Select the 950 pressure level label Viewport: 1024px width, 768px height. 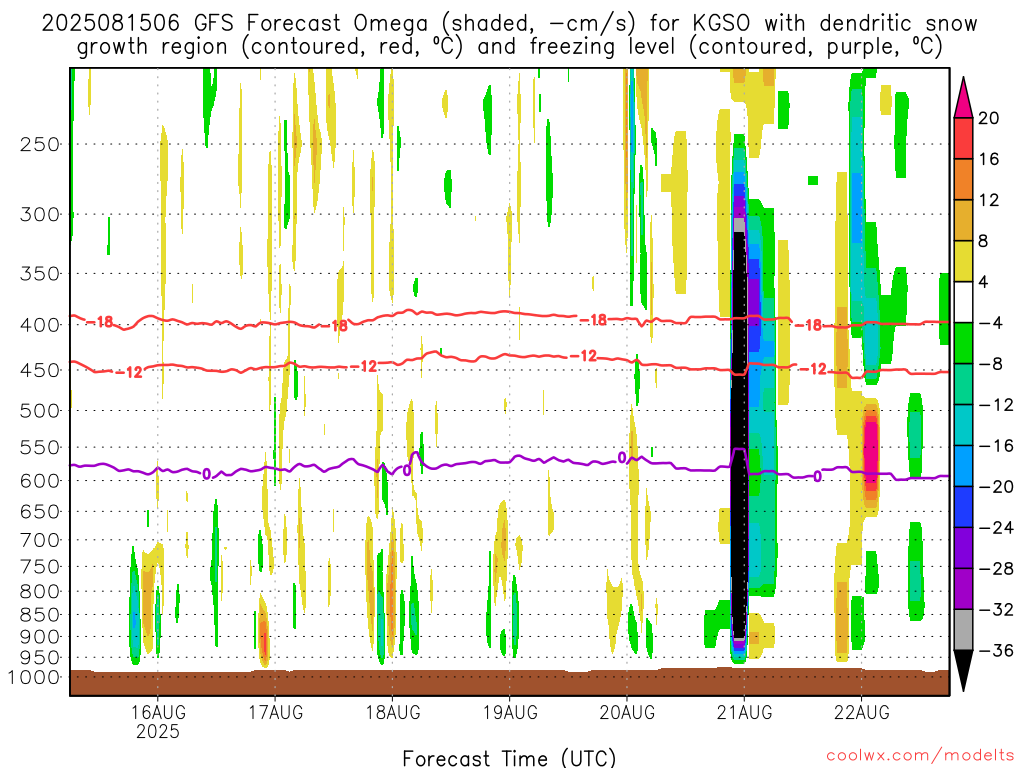(39, 658)
